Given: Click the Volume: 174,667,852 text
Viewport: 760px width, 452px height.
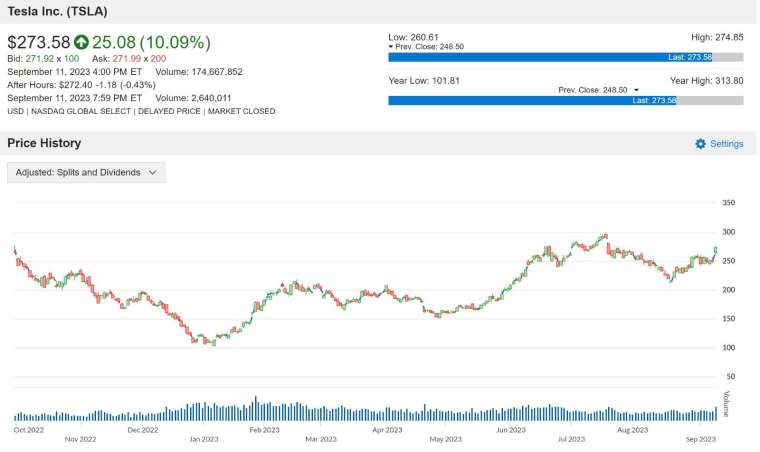Looking at the screenshot, I should pyautogui.click(x=199, y=72).
